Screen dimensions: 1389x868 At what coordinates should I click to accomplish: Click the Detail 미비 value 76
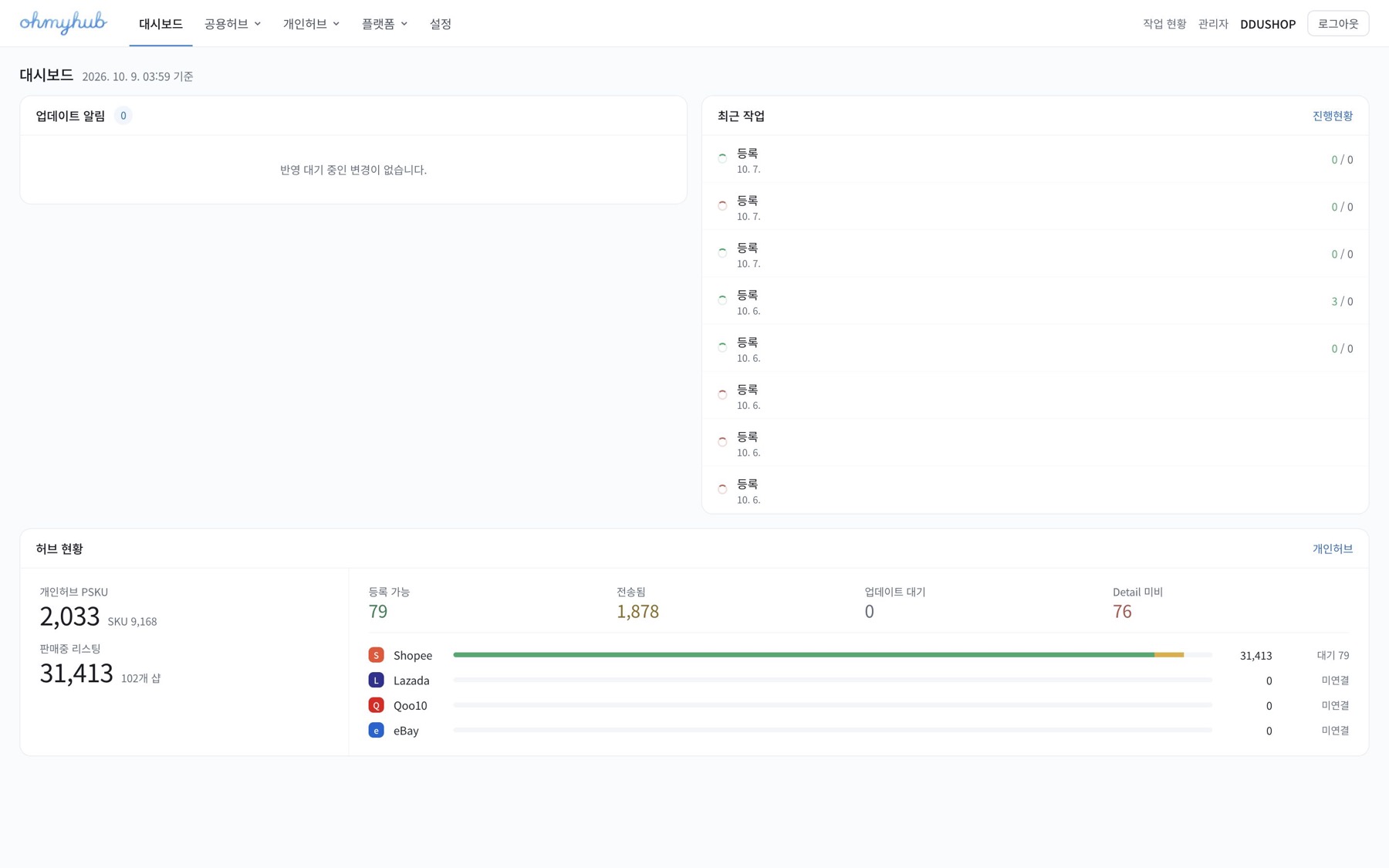tap(1122, 612)
